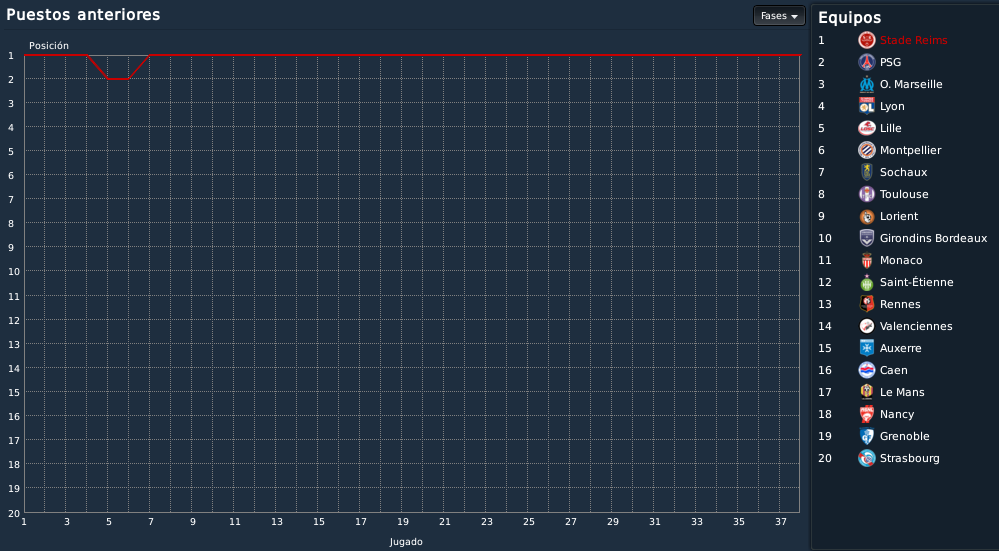The height and width of the screenshot is (551, 999).
Task: Choose Caen team name
Action: point(894,370)
